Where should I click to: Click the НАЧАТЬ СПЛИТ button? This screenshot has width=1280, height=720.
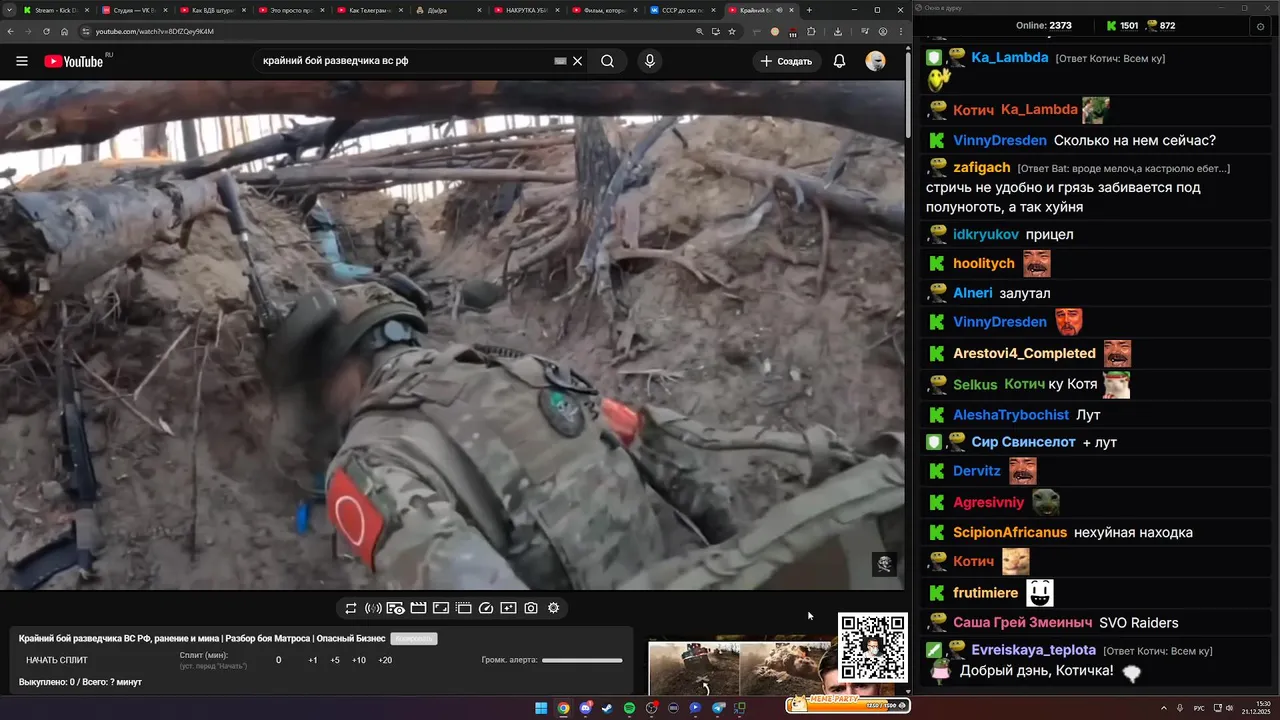tap(57, 660)
